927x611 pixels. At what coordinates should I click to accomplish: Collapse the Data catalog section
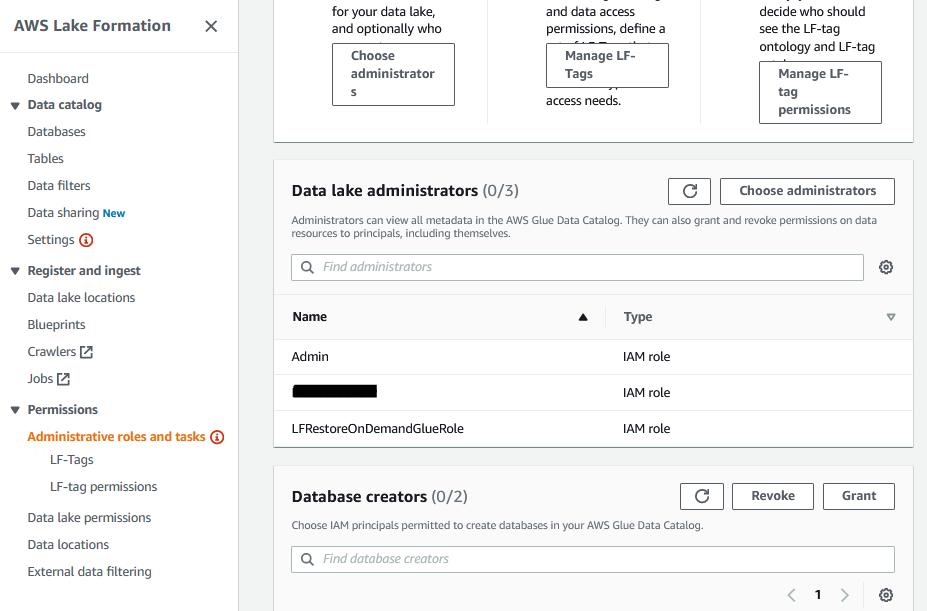coord(15,106)
